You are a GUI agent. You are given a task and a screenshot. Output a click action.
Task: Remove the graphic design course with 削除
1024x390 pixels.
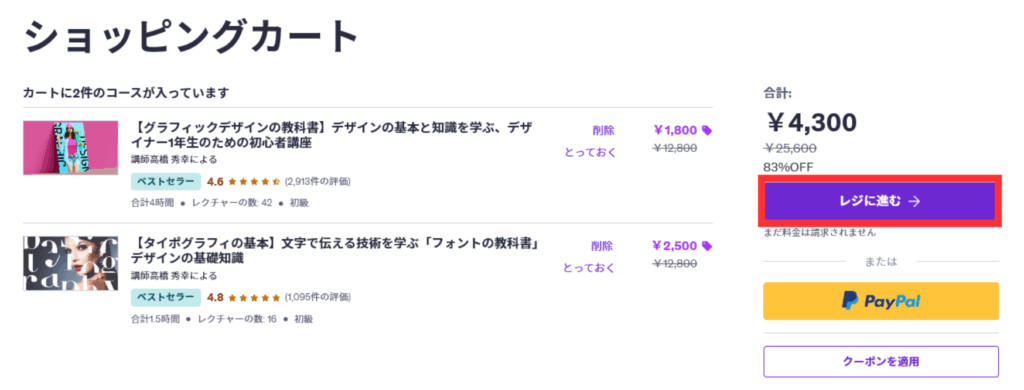[603, 130]
